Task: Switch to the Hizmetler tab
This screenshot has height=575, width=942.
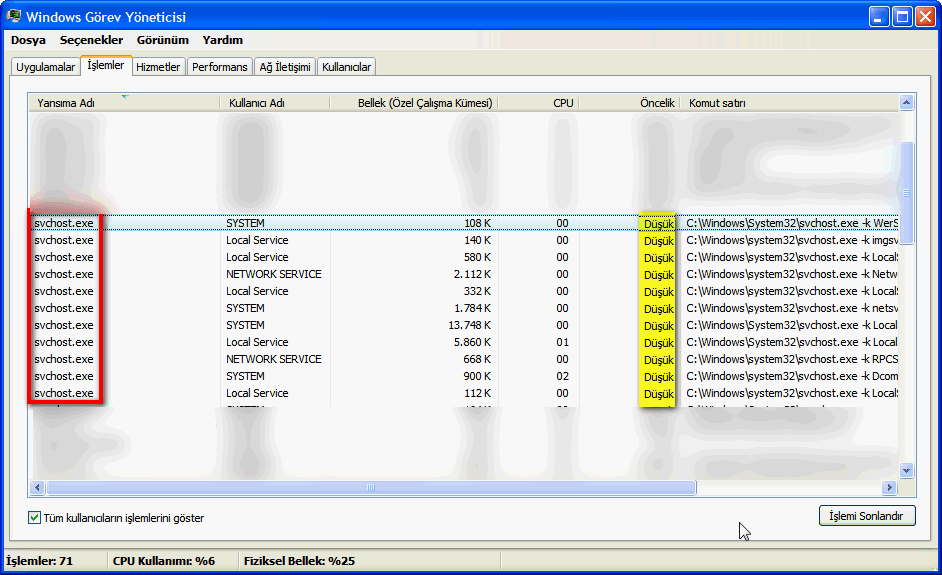Action: click(x=158, y=67)
